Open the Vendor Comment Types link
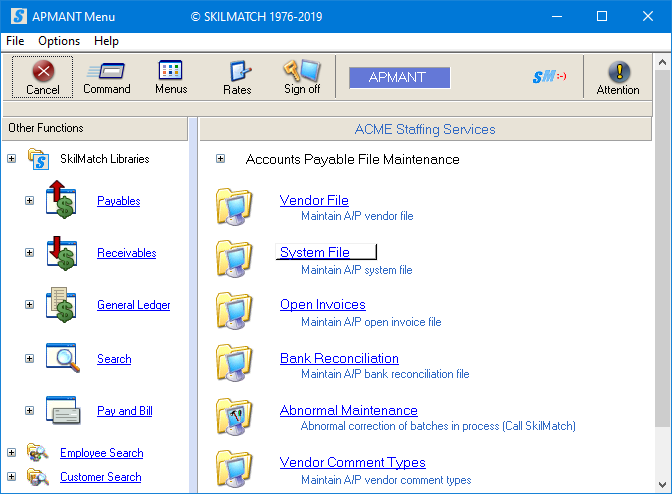This screenshot has width=672, height=494. click(x=353, y=462)
